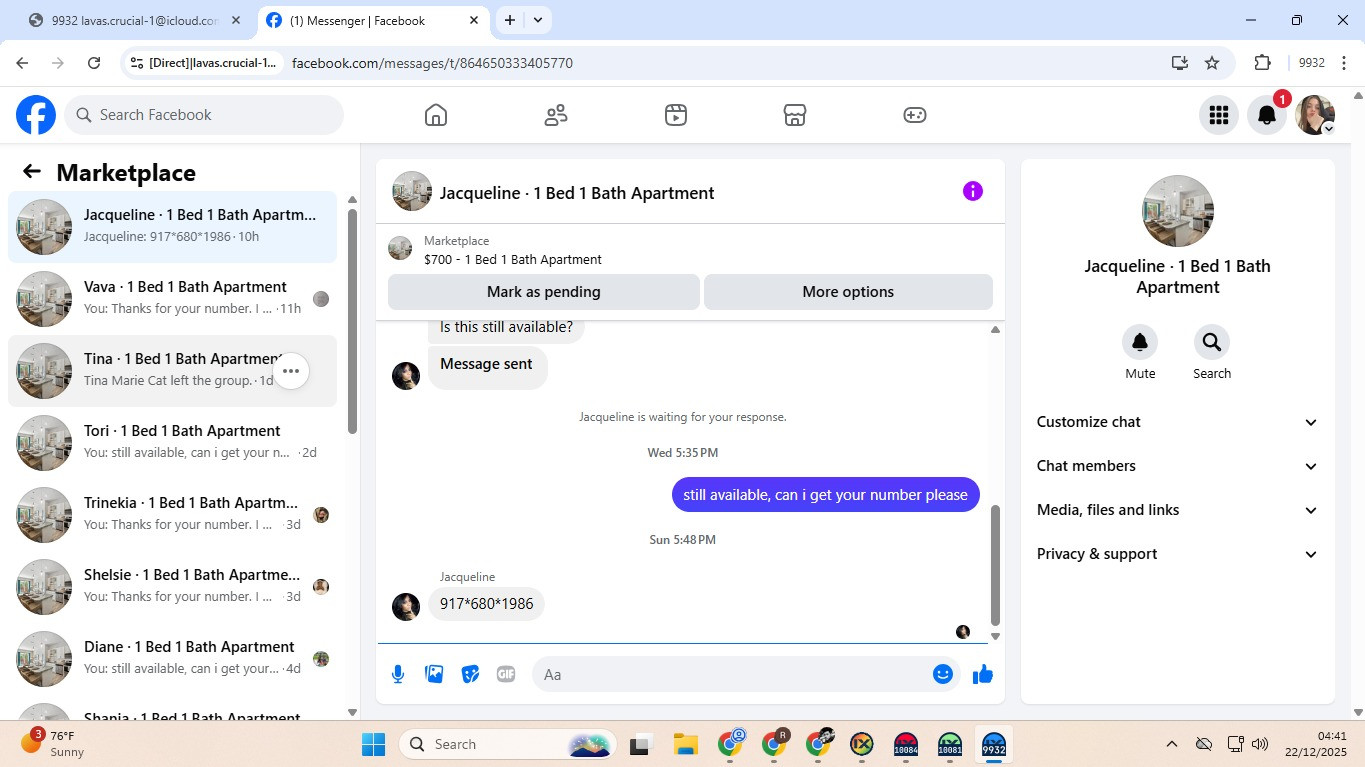Open the notifications bell

(x=1267, y=115)
